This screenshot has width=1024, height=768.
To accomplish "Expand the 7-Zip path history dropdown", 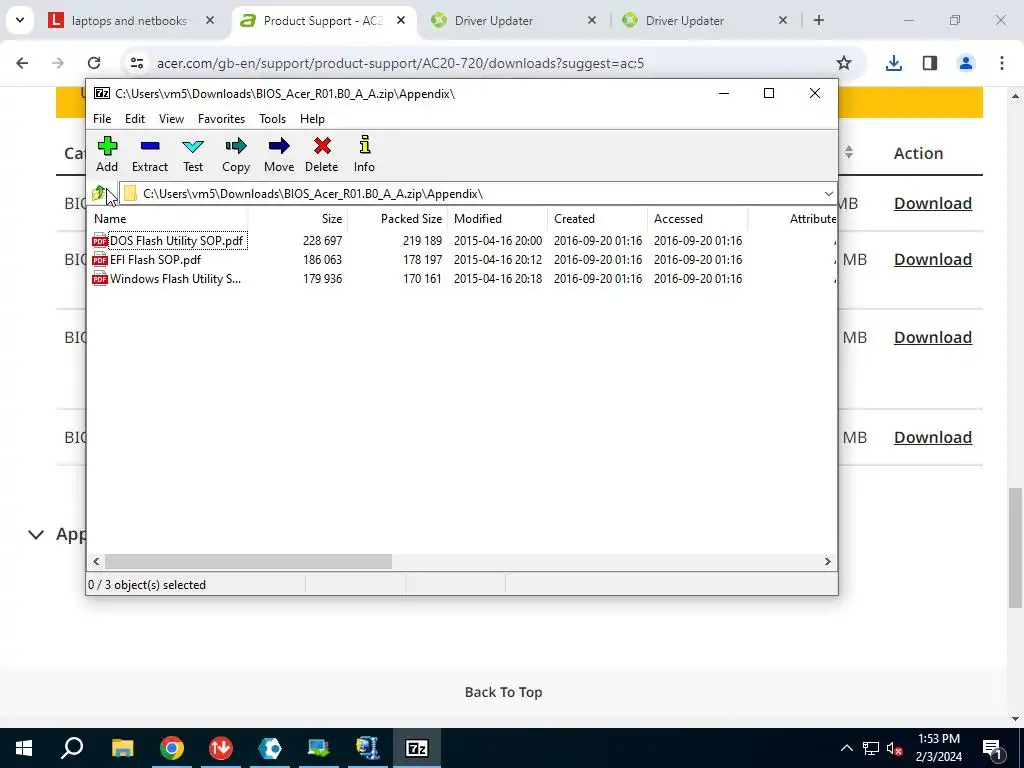I will [828, 193].
